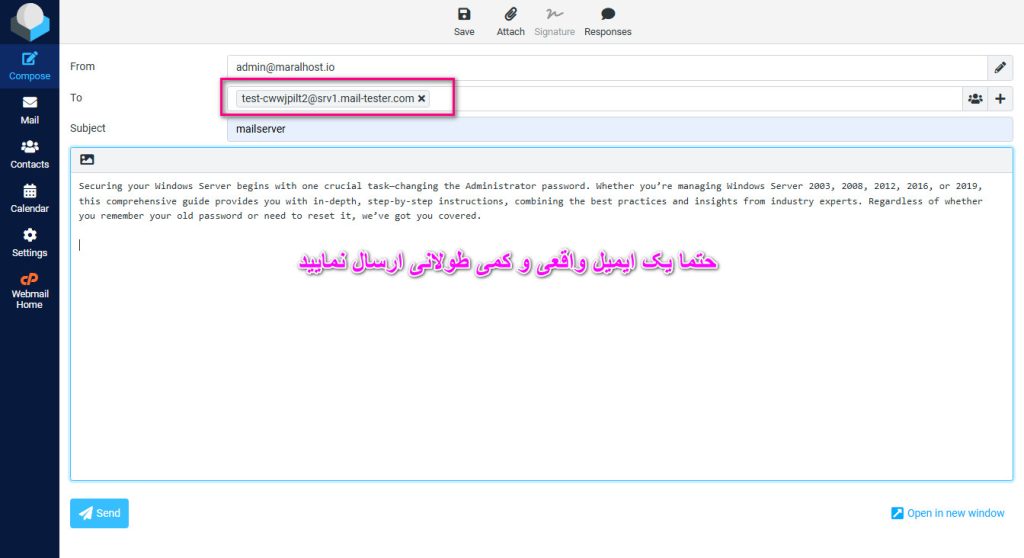Screen dimensions: 1024x558
Task: Send the email
Action: coord(99,513)
